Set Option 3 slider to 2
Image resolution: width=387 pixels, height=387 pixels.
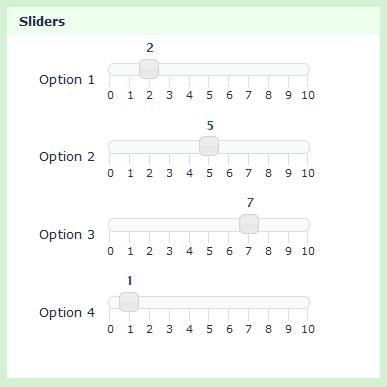pos(149,225)
